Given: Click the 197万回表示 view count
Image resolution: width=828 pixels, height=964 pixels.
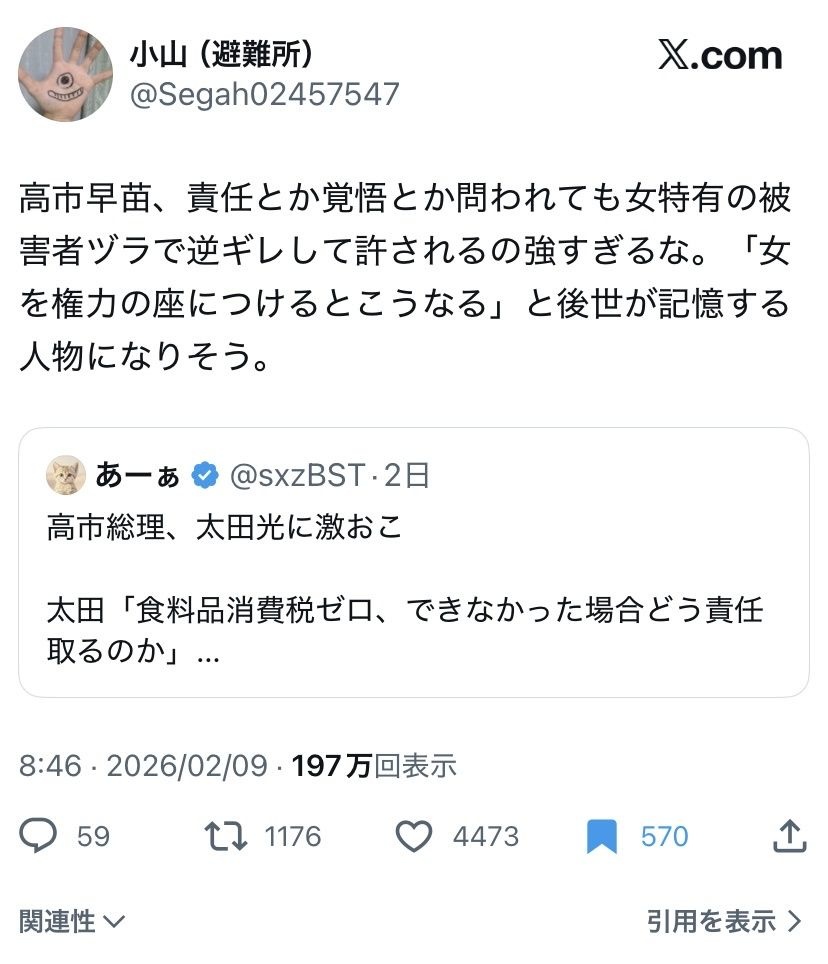Looking at the screenshot, I should [x=374, y=766].
